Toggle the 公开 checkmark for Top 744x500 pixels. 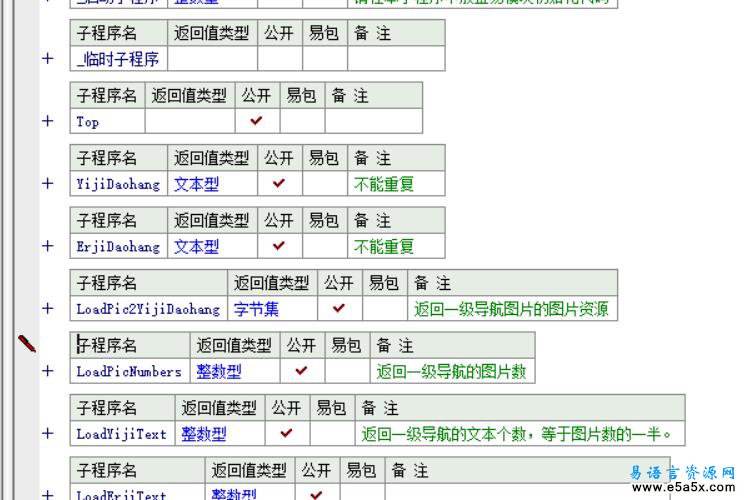pos(257,121)
